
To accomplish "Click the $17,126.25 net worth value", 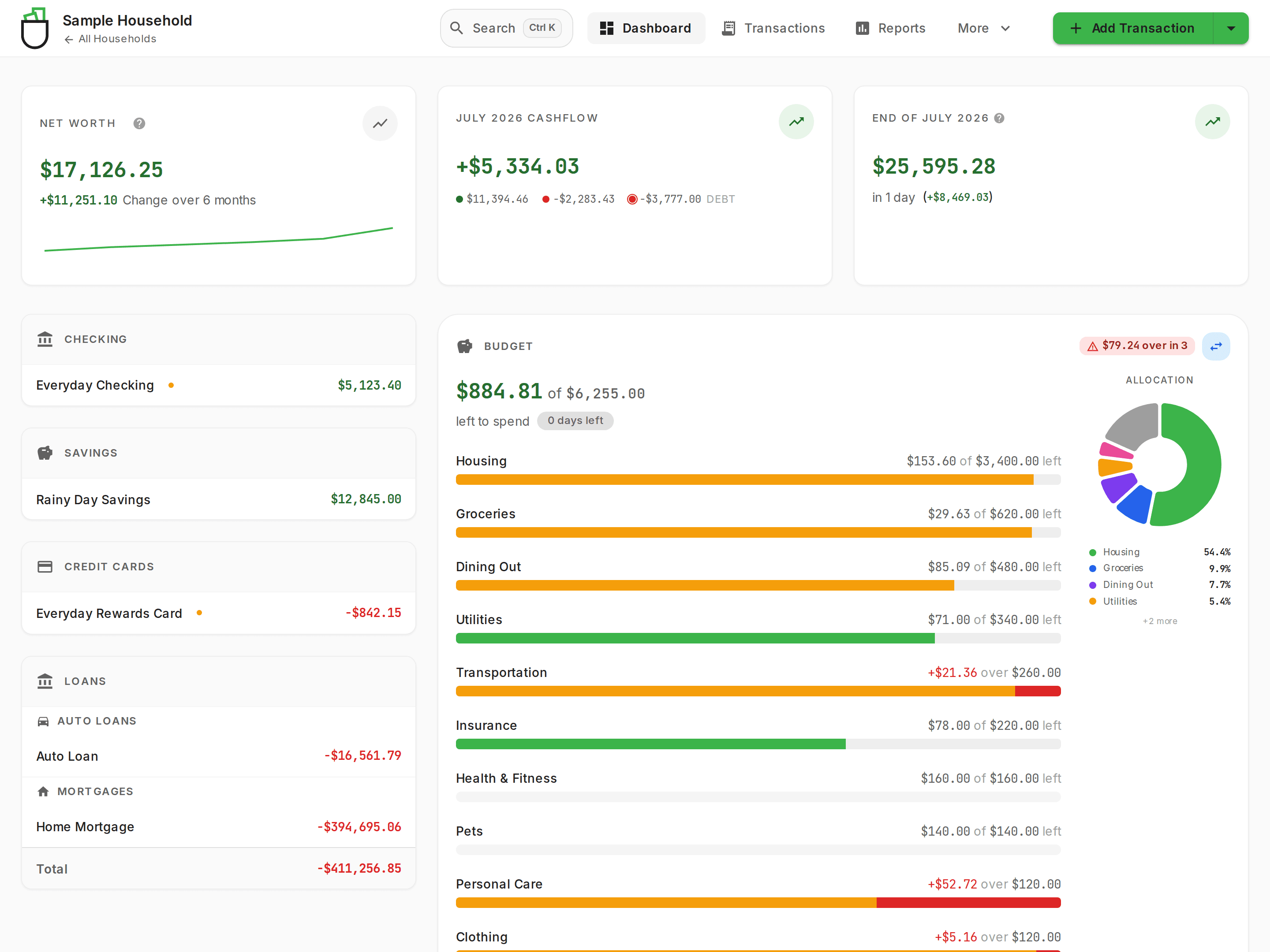I will (x=101, y=170).
